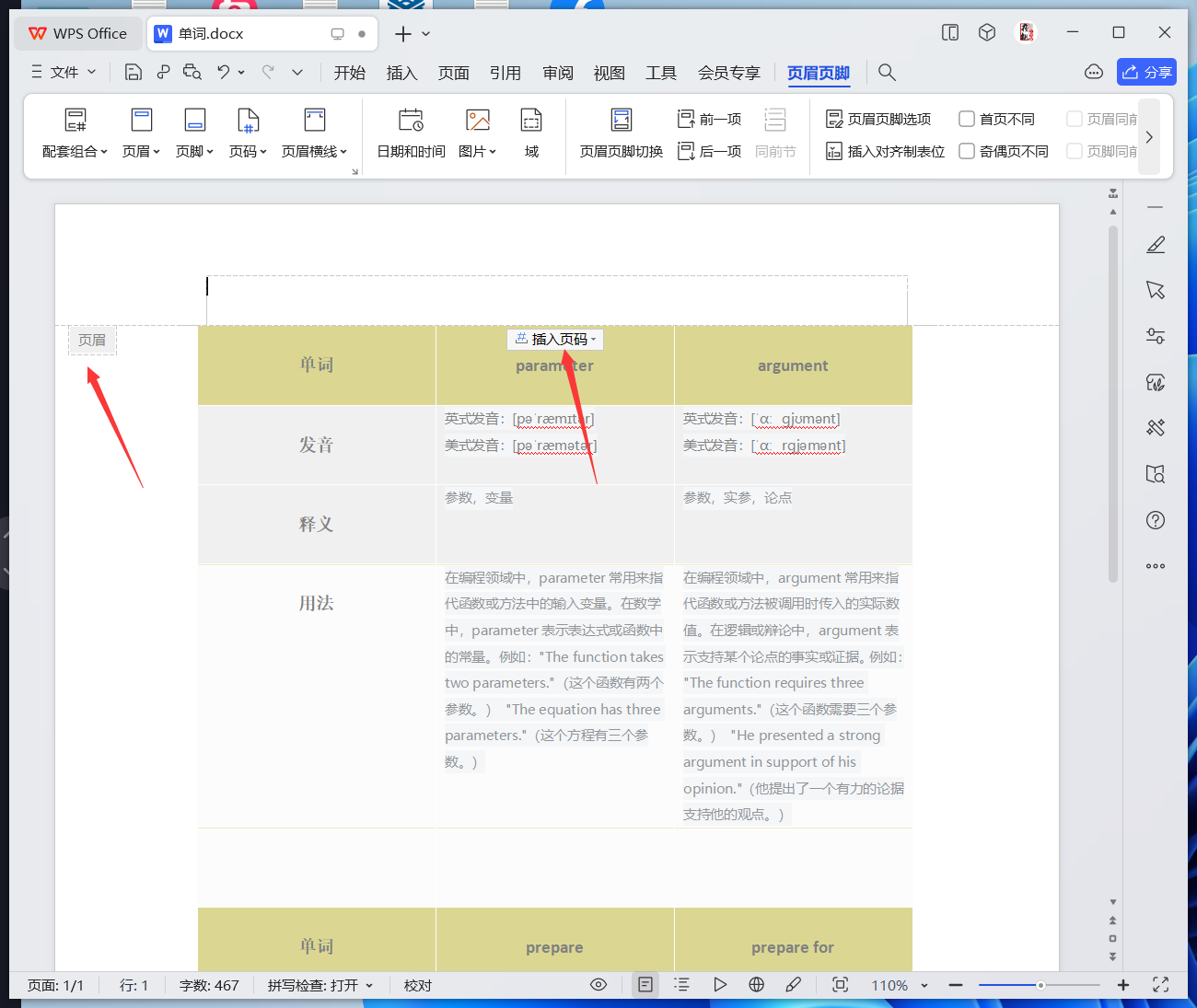The width and height of the screenshot is (1197, 1008).
Task: Undo the last action
Action: coord(224,72)
